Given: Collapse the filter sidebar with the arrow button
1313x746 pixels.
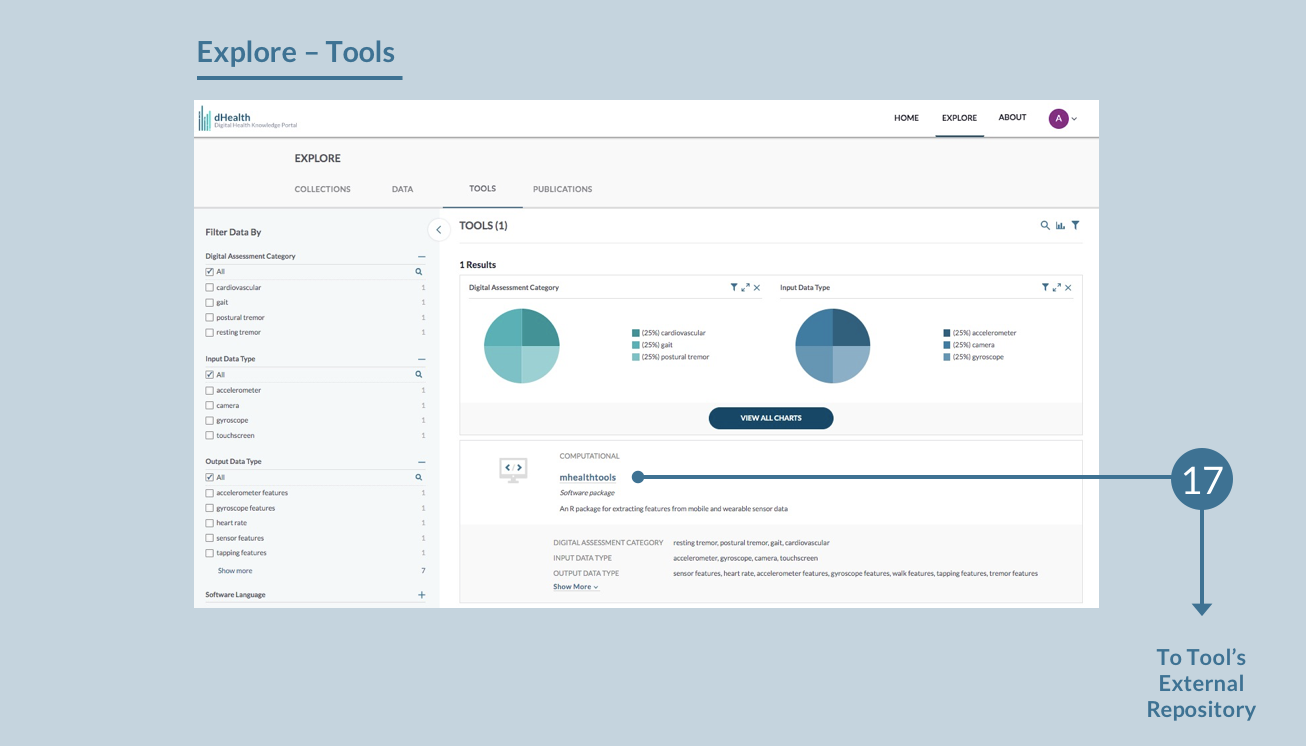Looking at the screenshot, I should 438,230.
